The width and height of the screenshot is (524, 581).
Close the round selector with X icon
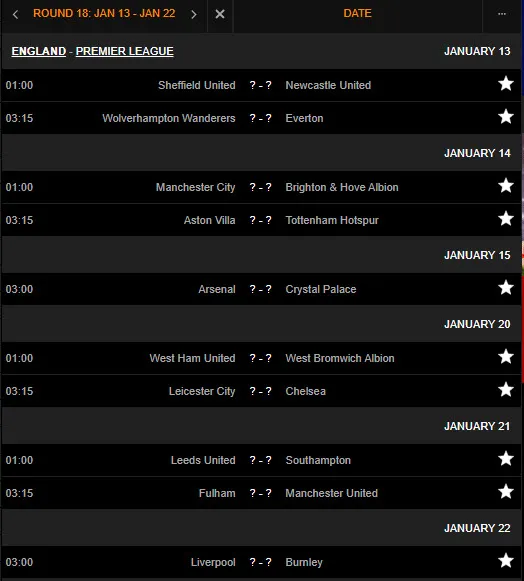[220, 14]
